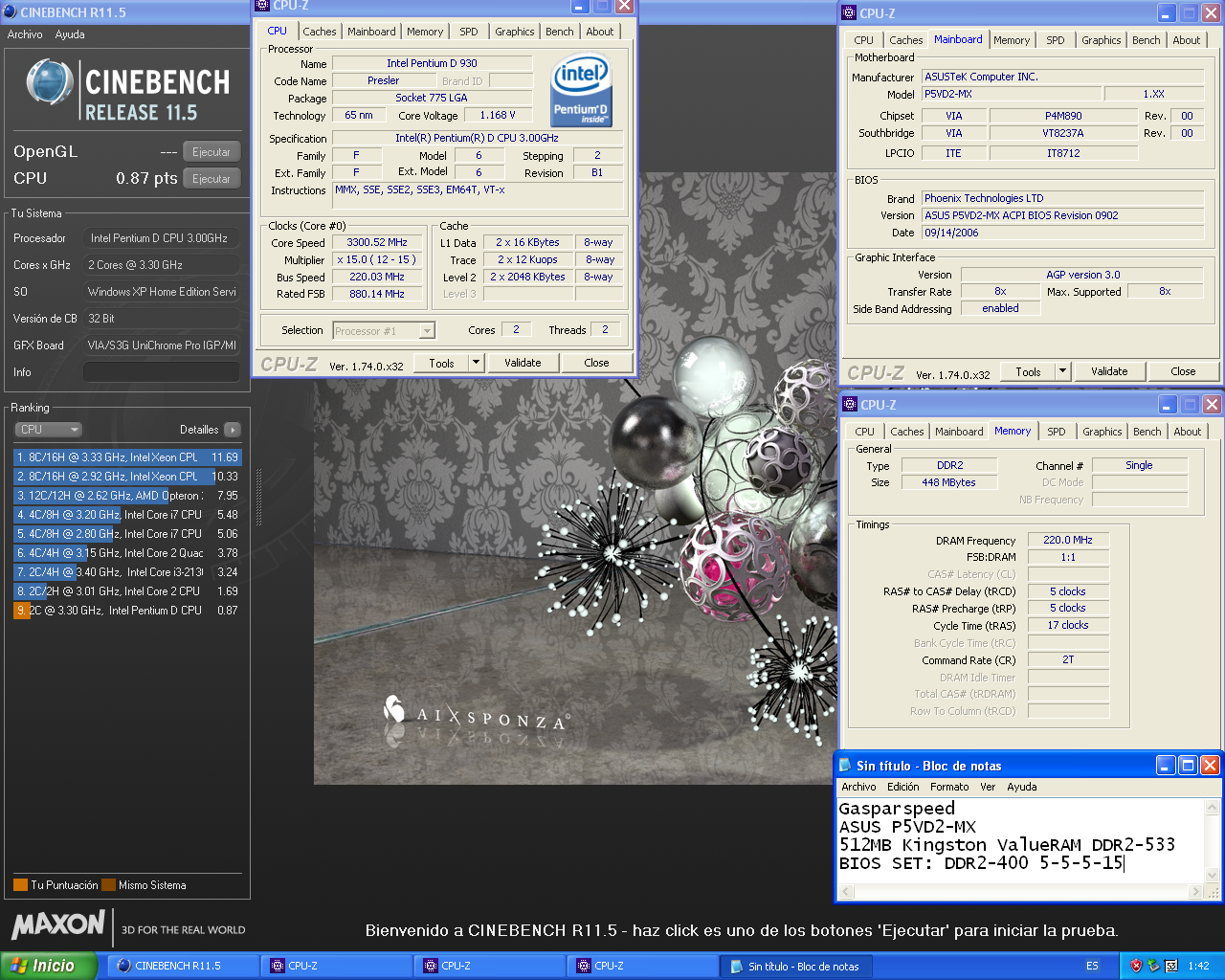Click the Notepad text editing area
Screen dimensions: 1225x980
tap(1020, 840)
